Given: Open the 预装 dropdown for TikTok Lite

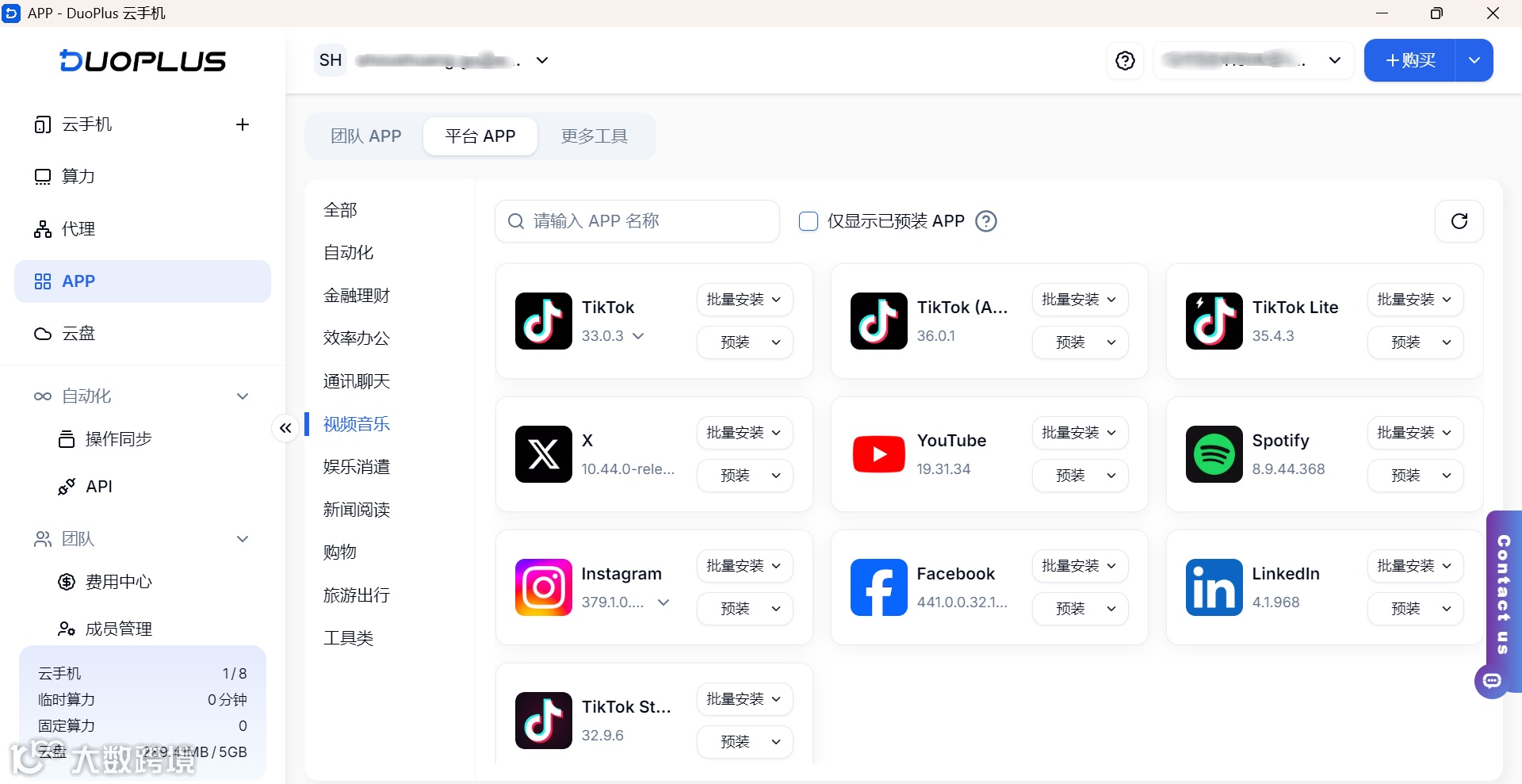Looking at the screenshot, I should click(x=1415, y=342).
